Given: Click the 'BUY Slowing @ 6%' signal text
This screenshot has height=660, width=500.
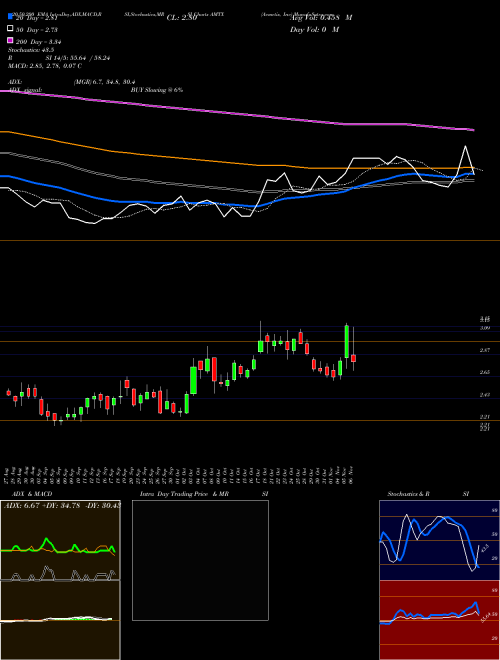Looking at the screenshot, I should (157, 90).
